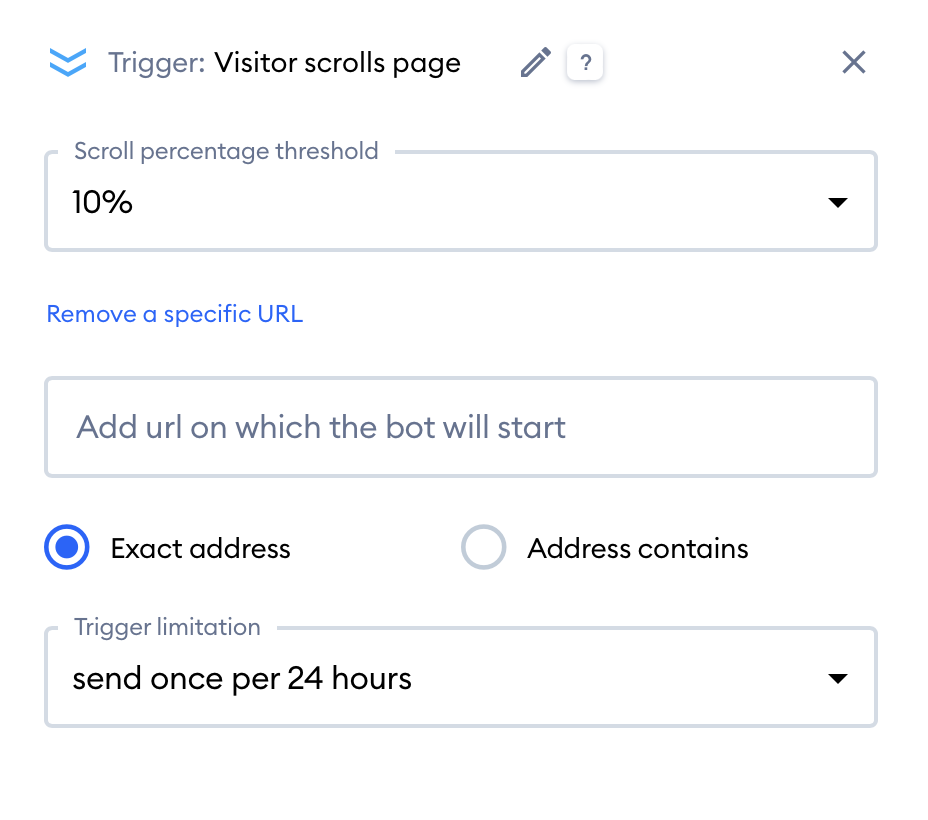Click the "Remove a specific URL" link
This screenshot has height=820, width=928.
tap(175, 314)
